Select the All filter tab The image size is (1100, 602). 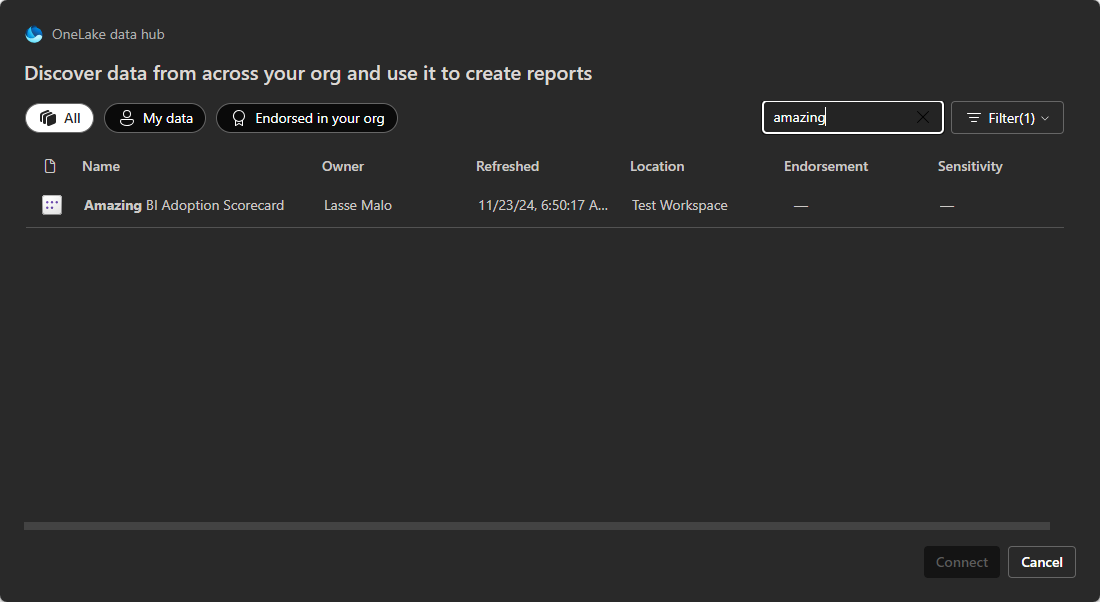click(x=60, y=118)
